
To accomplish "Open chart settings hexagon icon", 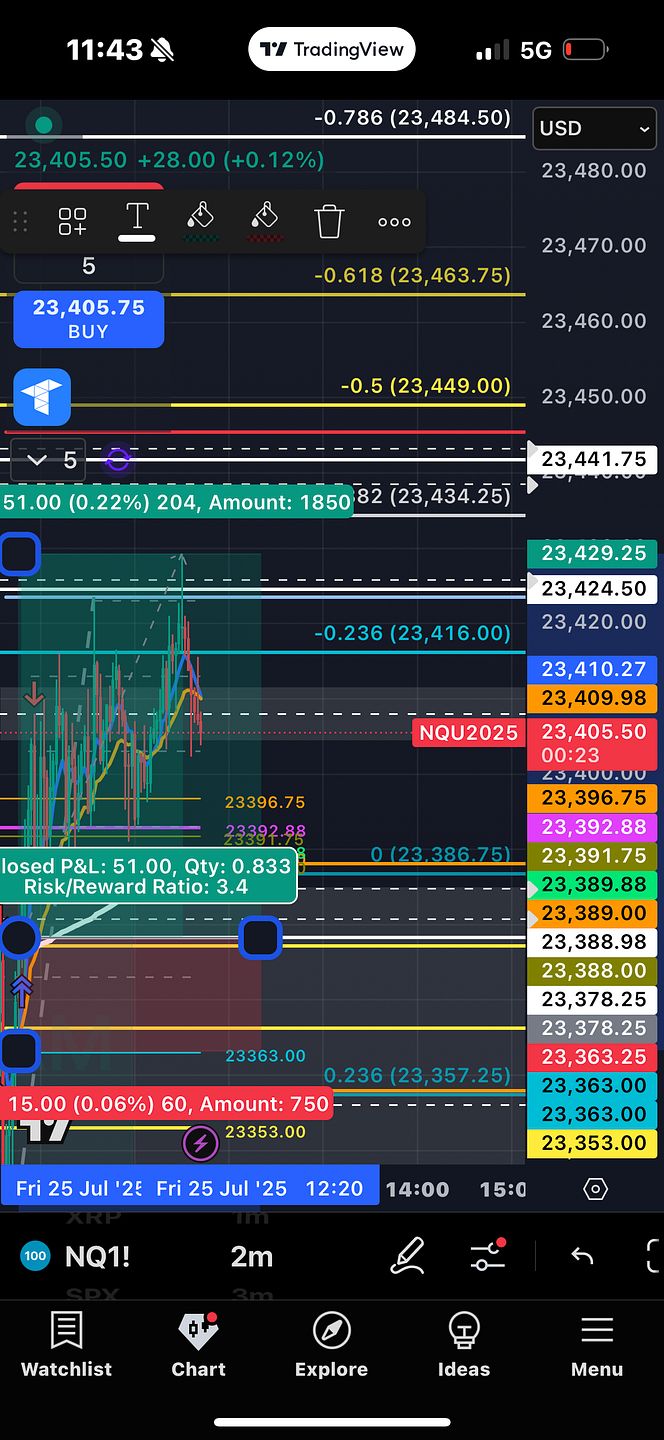I will (x=595, y=1189).
